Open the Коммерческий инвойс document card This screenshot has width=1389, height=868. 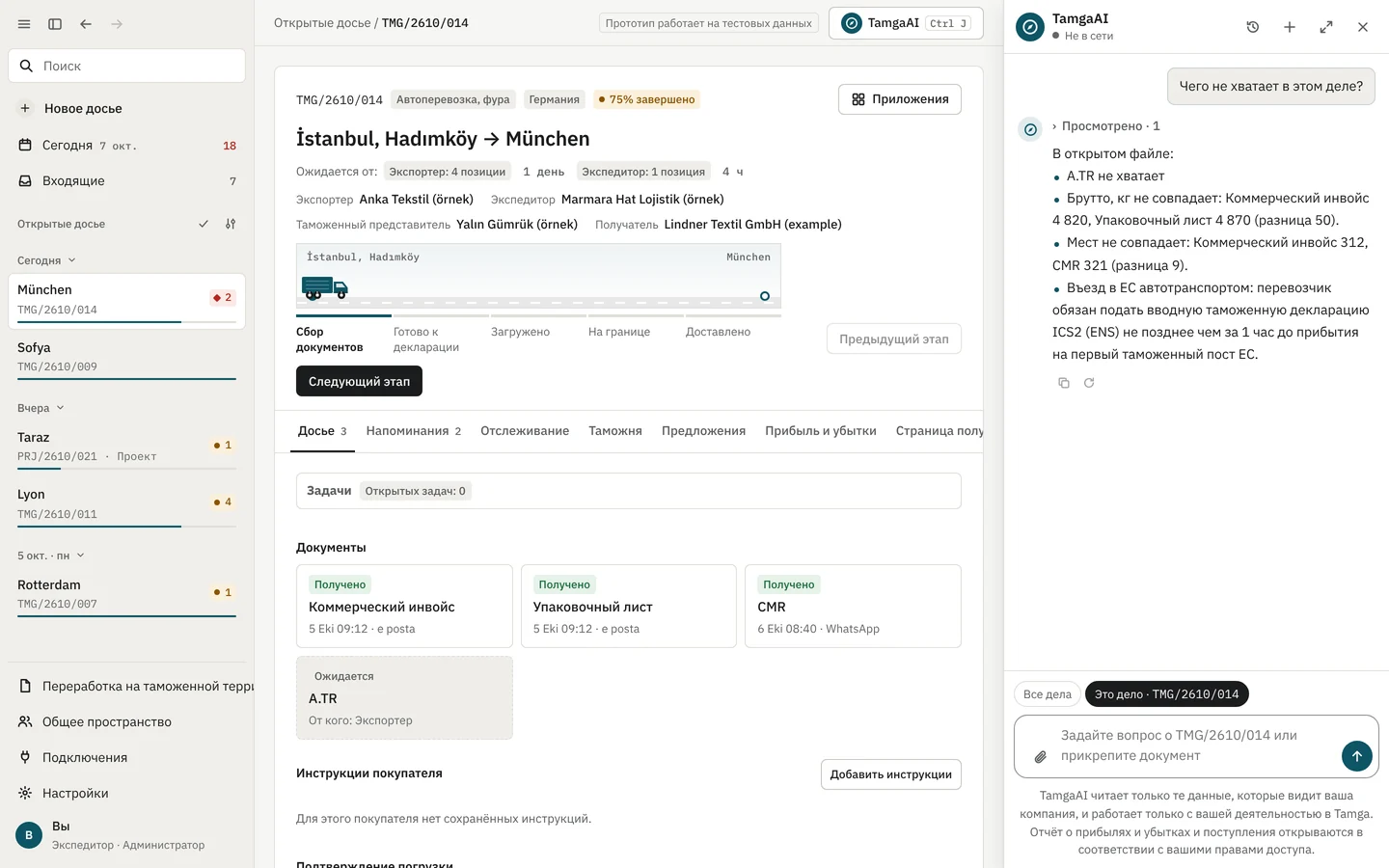404,606
